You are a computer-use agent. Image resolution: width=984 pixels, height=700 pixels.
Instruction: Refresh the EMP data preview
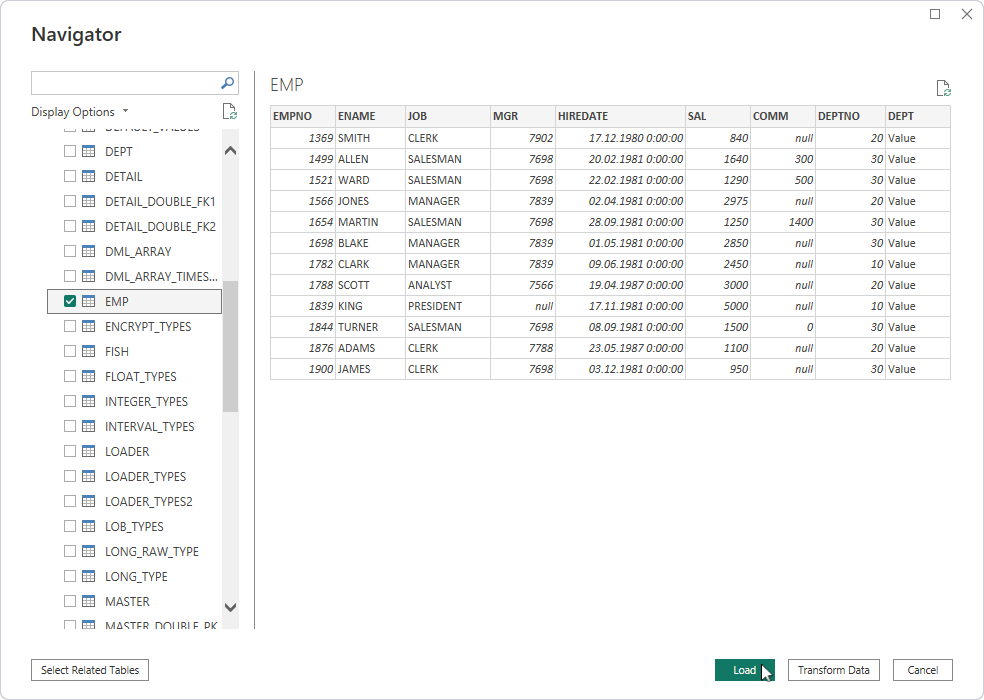(x=941, y=88)
